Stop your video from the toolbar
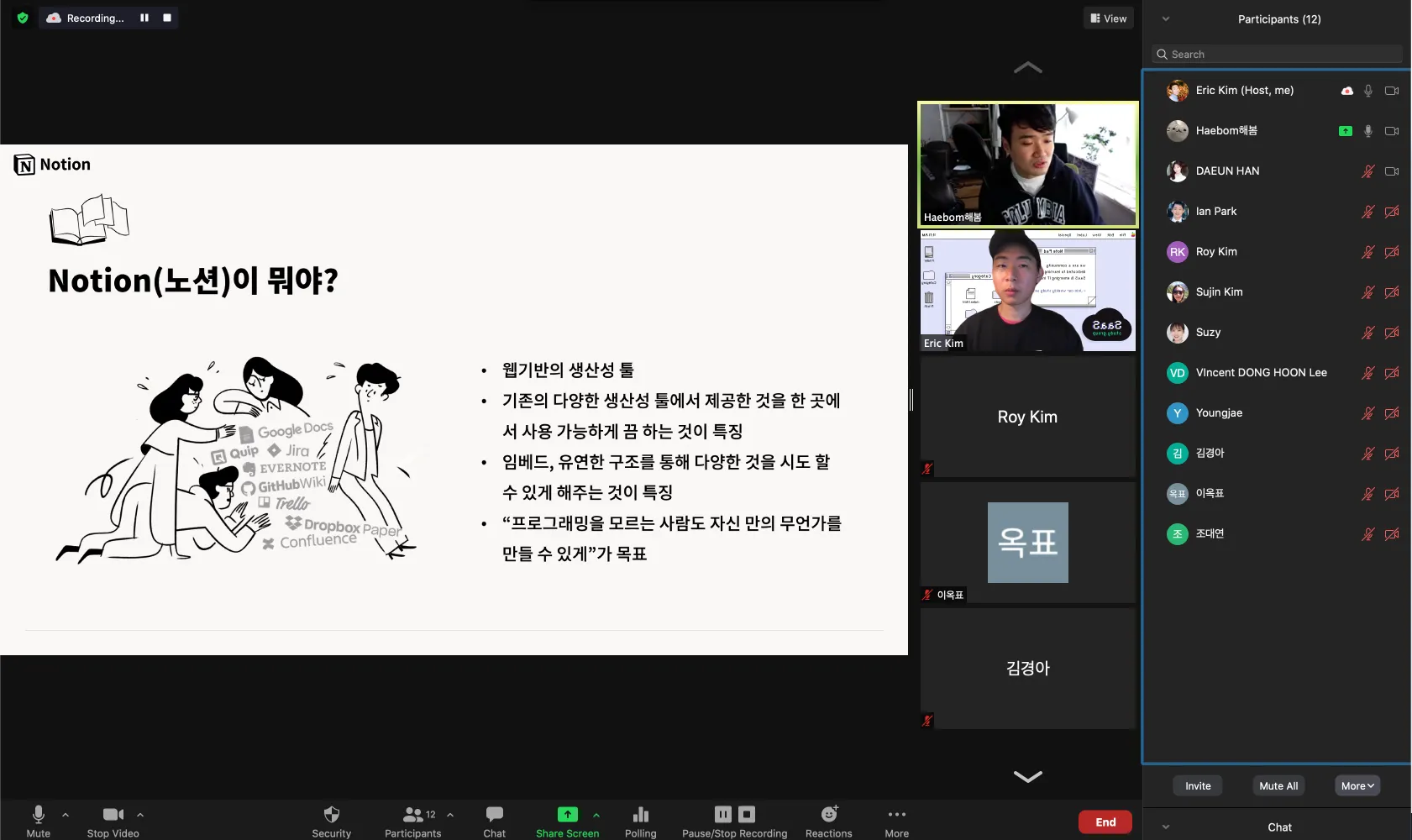The image size is (1412, 840). coord(113,821)
